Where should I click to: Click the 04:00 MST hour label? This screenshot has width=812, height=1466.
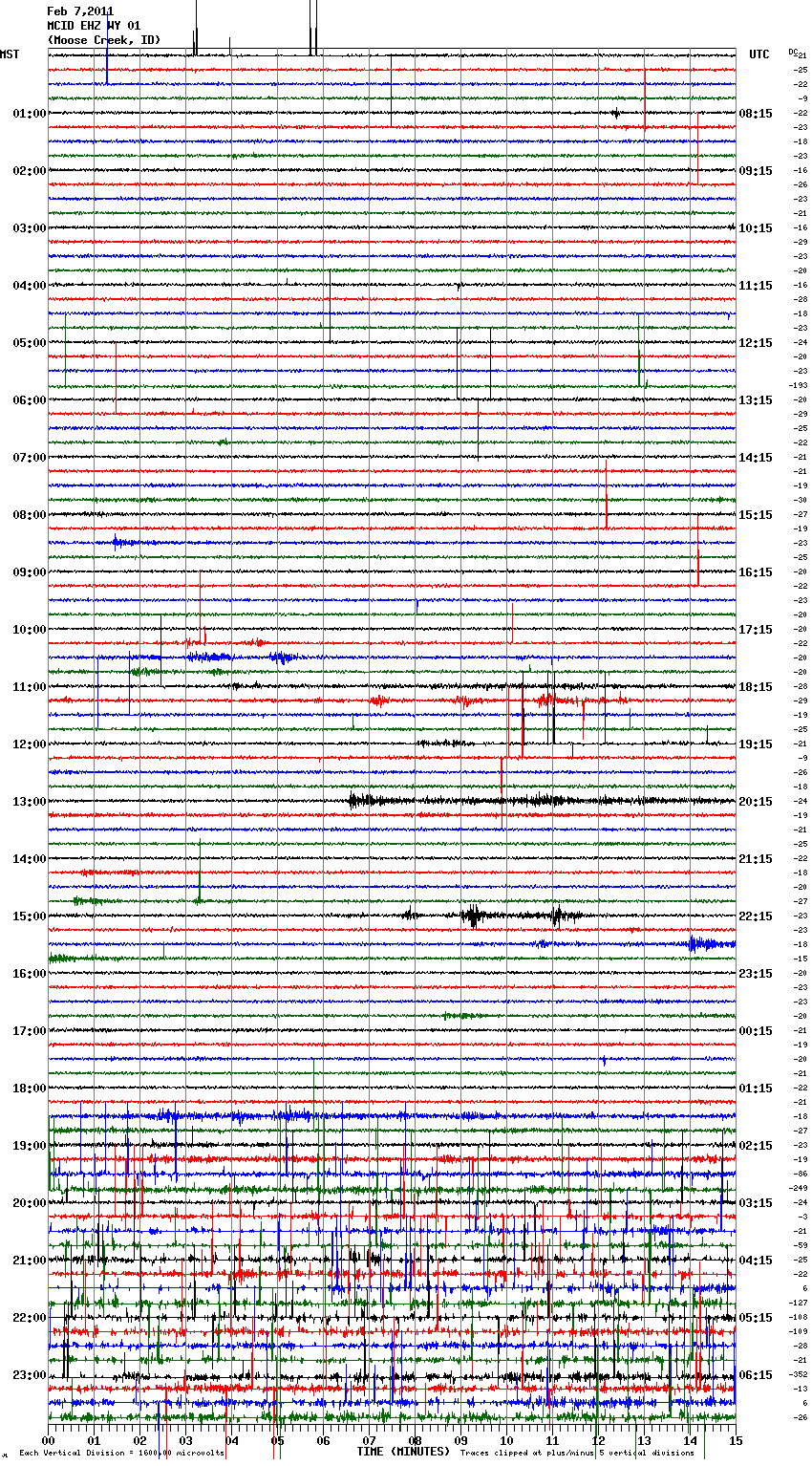pyautogui.click(x=30, y=286)
